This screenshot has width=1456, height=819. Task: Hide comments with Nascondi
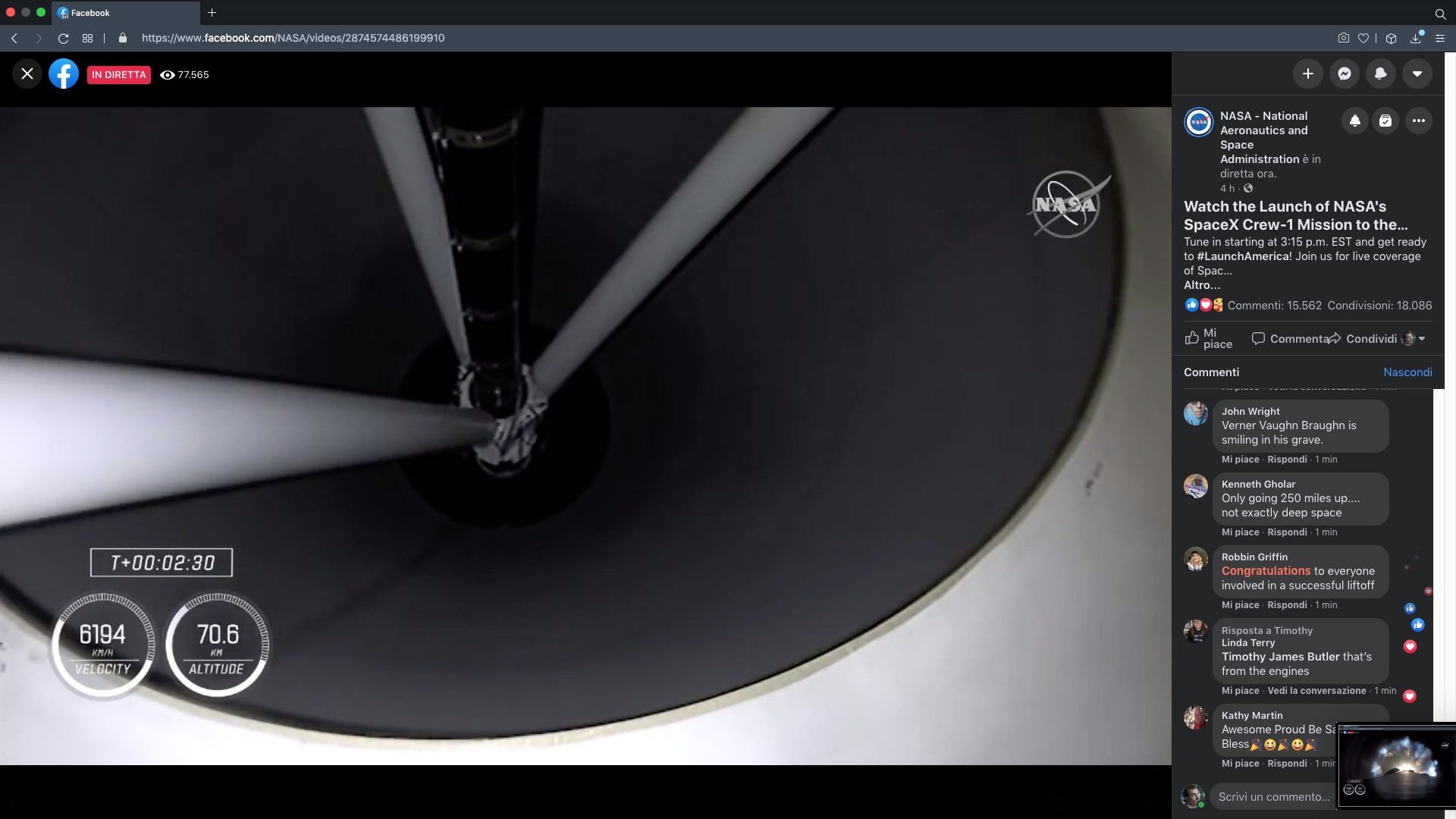click(1407, 372)
